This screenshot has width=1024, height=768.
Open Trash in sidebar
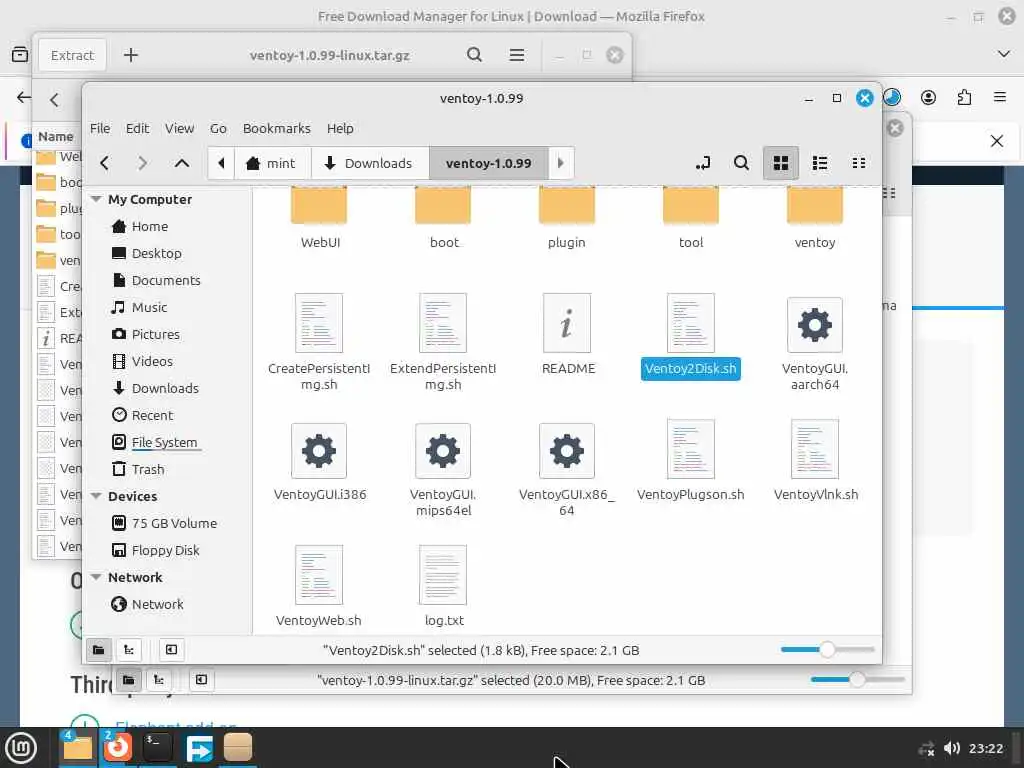click(x=148, y=470)
